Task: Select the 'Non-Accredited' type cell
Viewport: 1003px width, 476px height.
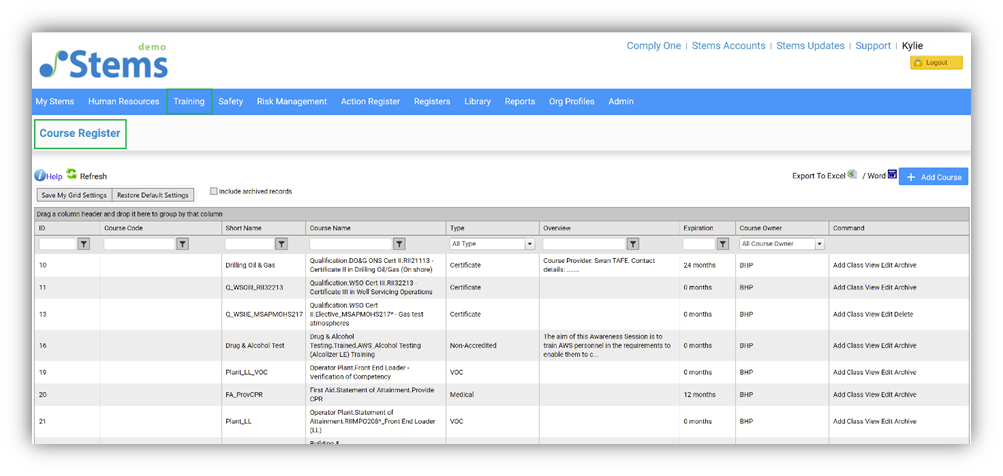Action: (473, 345)
